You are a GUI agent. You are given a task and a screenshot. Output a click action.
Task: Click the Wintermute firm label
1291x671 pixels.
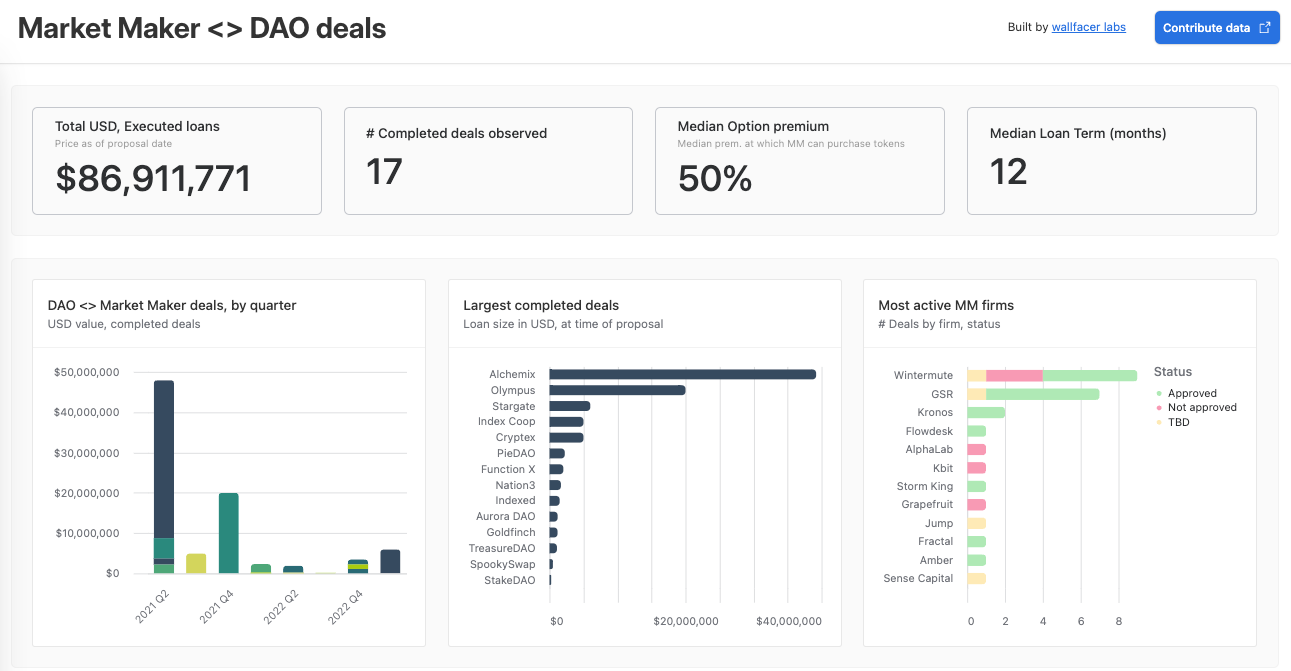click(x=923, y=375)
